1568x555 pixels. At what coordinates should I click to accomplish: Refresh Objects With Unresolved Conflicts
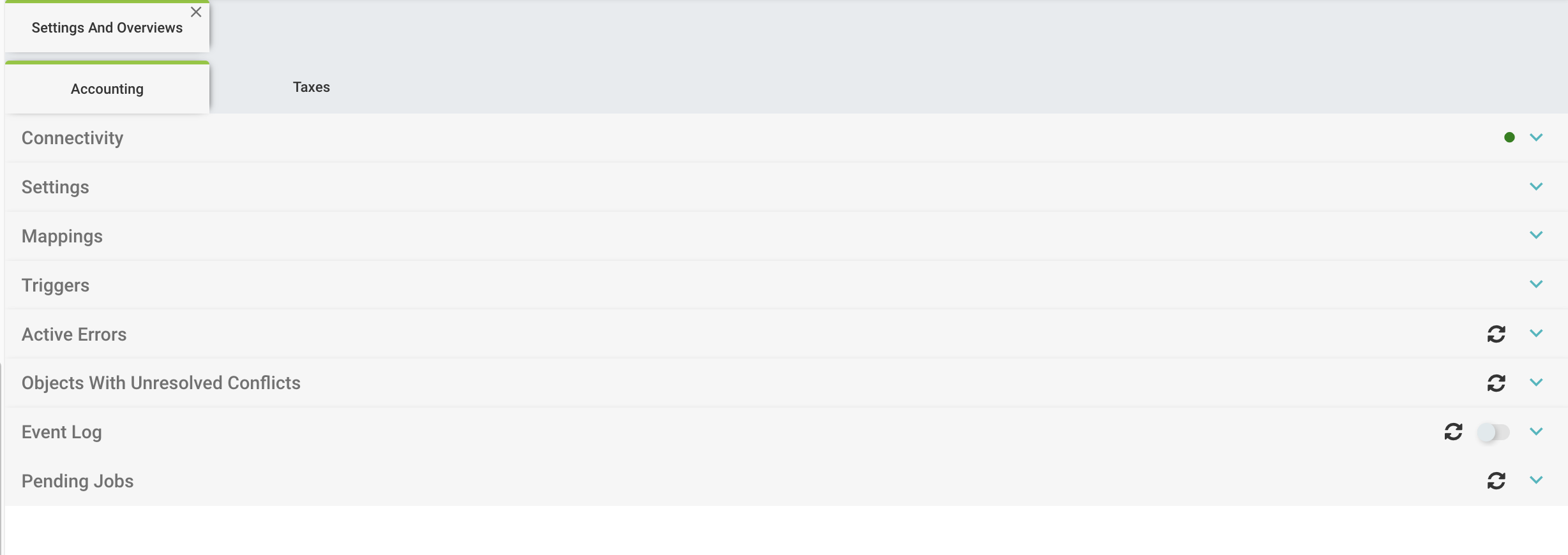coord(1496,383)
